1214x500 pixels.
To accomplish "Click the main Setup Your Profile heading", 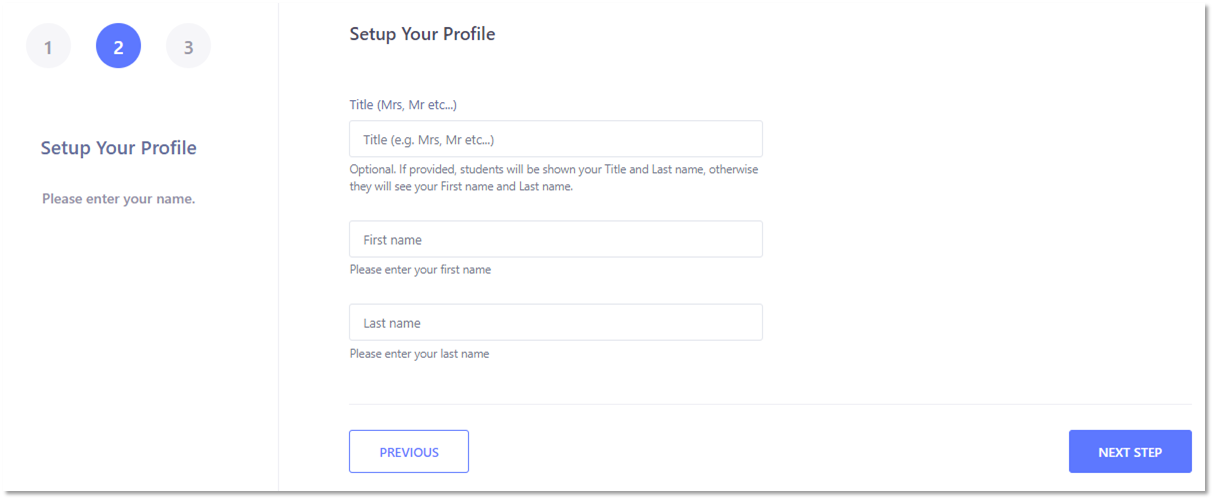I will (422, 34).
